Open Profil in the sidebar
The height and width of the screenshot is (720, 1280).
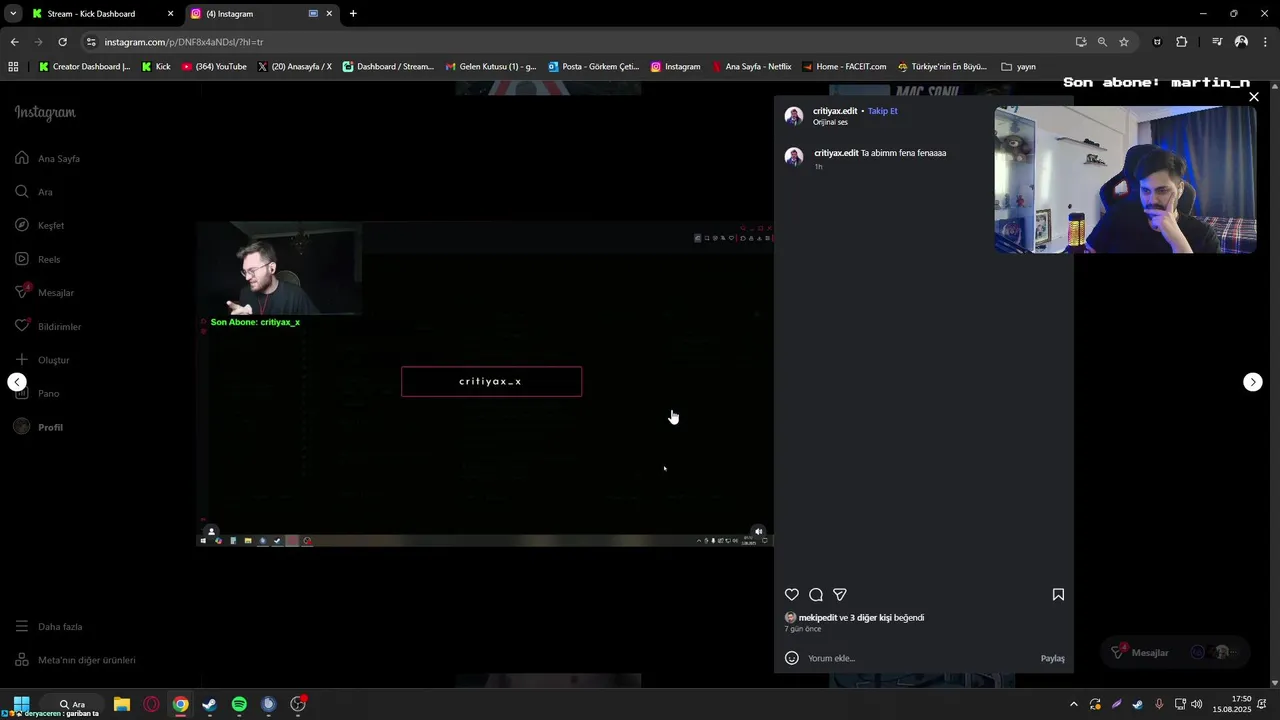(38, 427)
